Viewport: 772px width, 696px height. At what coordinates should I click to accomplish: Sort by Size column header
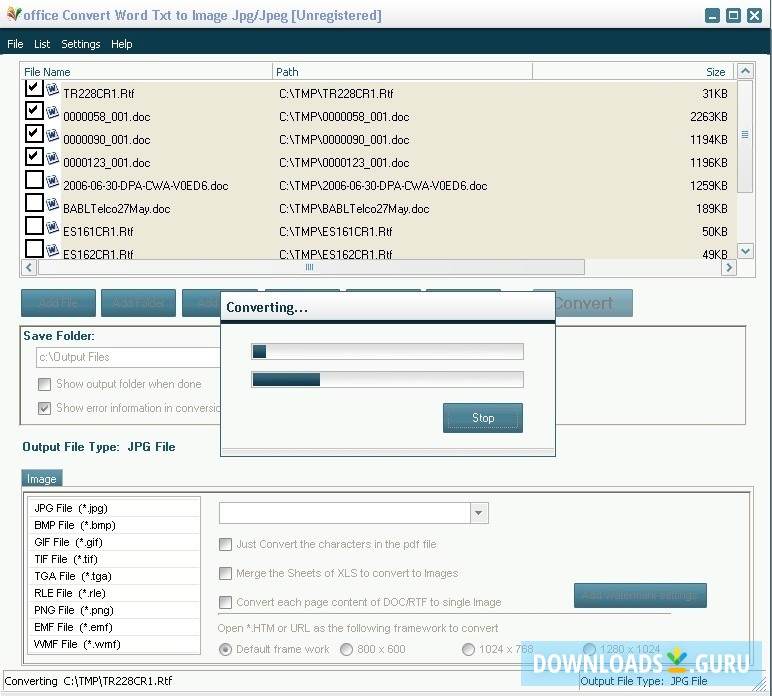click(x=634, y=72)
